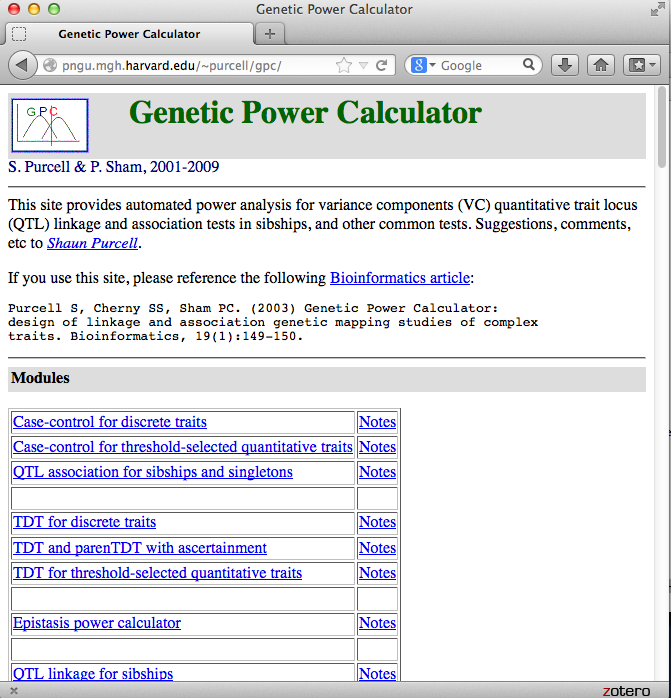Open the Google search engine selector

[423, 65]
